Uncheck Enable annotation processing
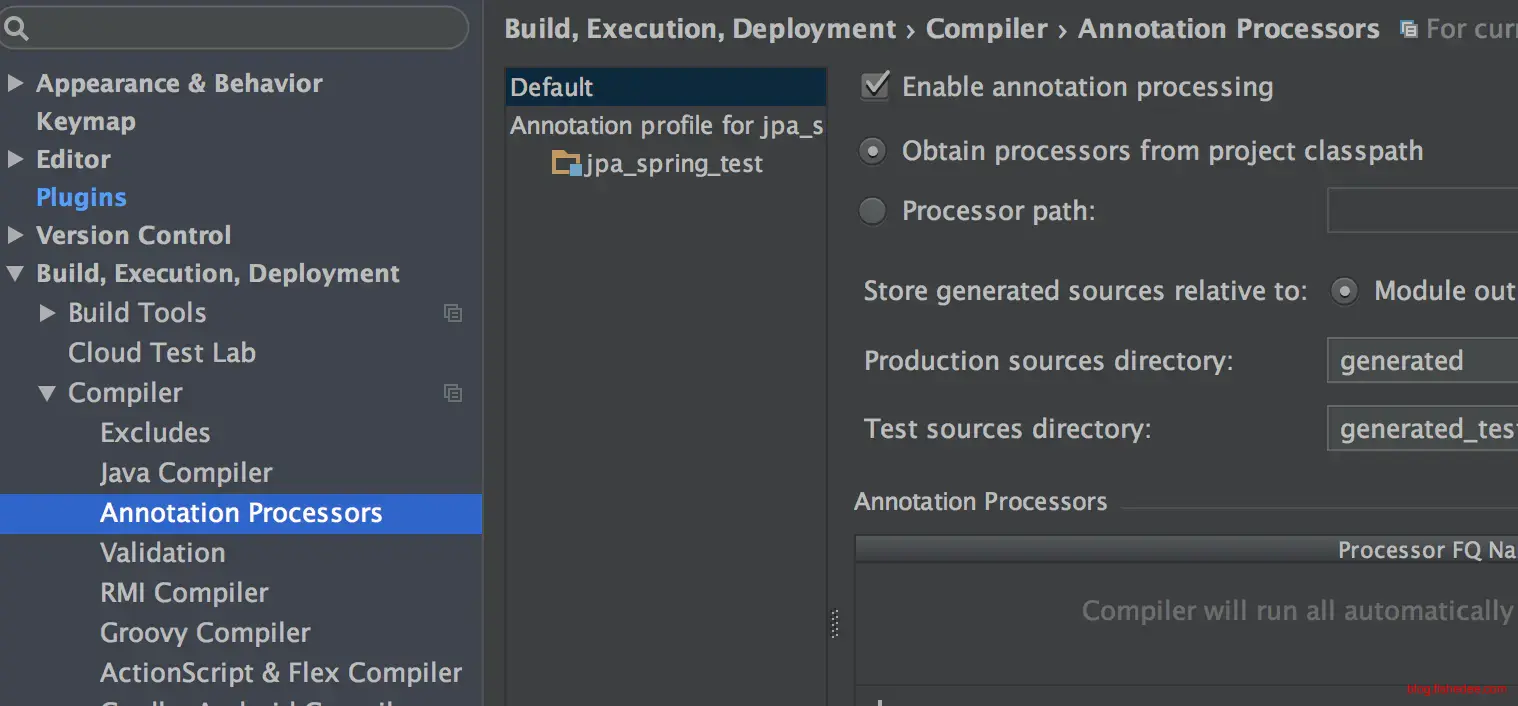 875,87
